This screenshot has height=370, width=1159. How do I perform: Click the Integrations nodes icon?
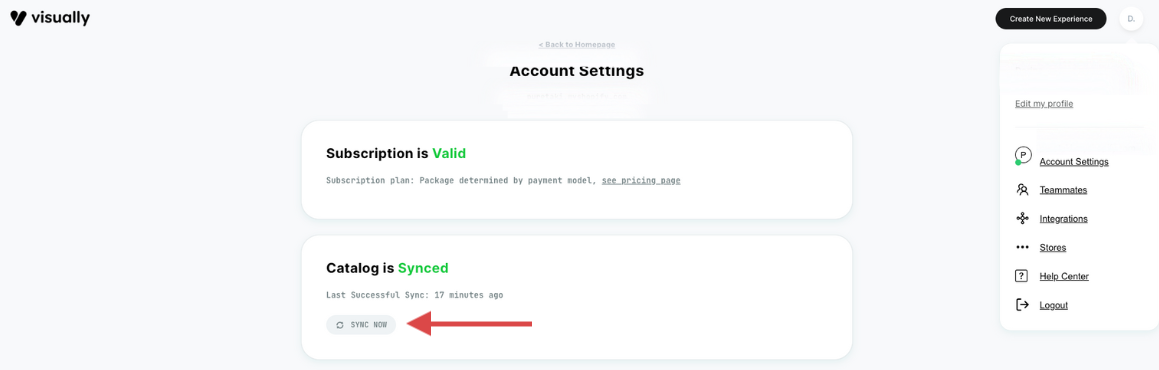click(1022, 219)
